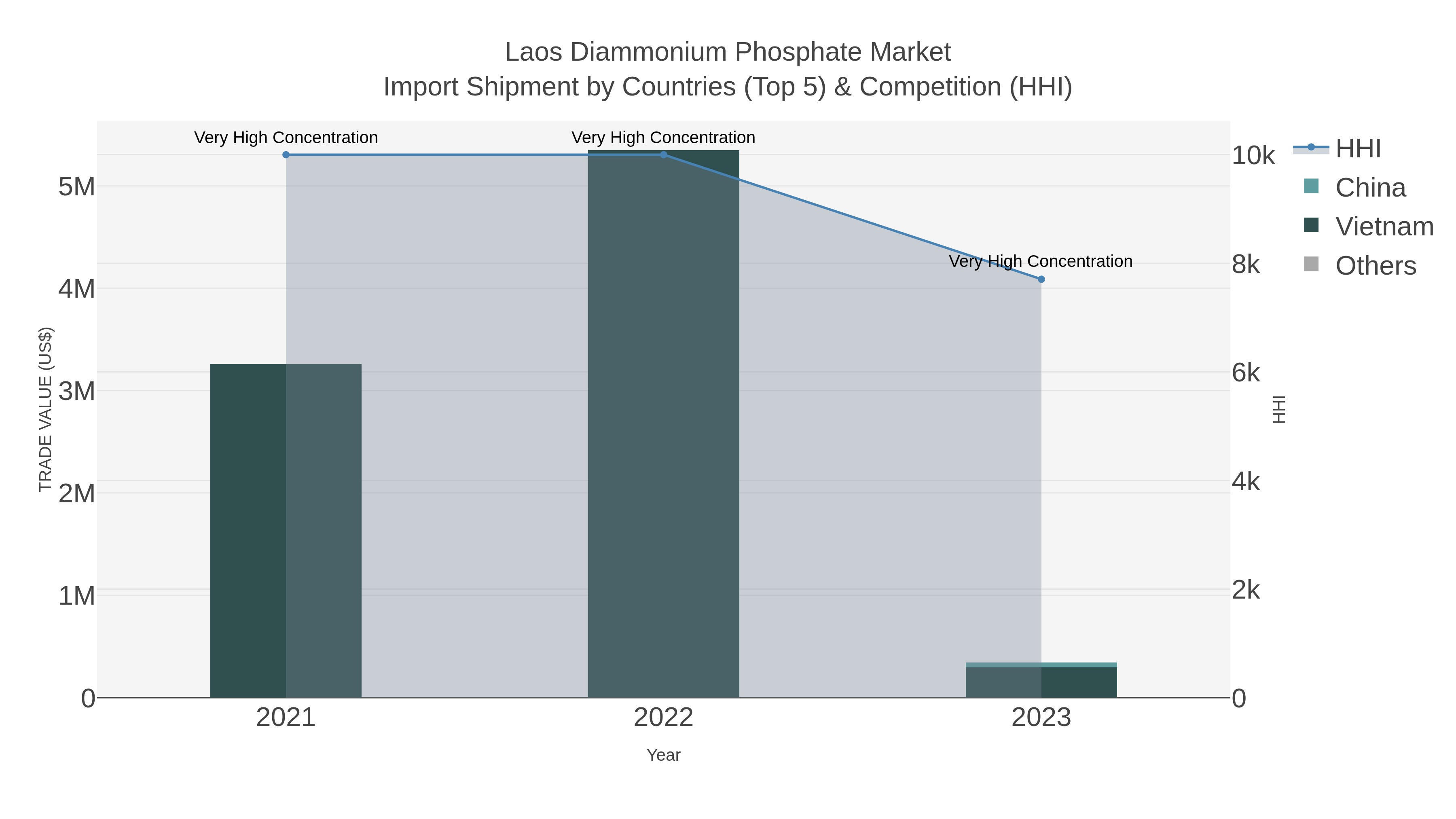Toggle the Others legend entry
The width and height of the screenshot is (1456, 819).
1359,266
